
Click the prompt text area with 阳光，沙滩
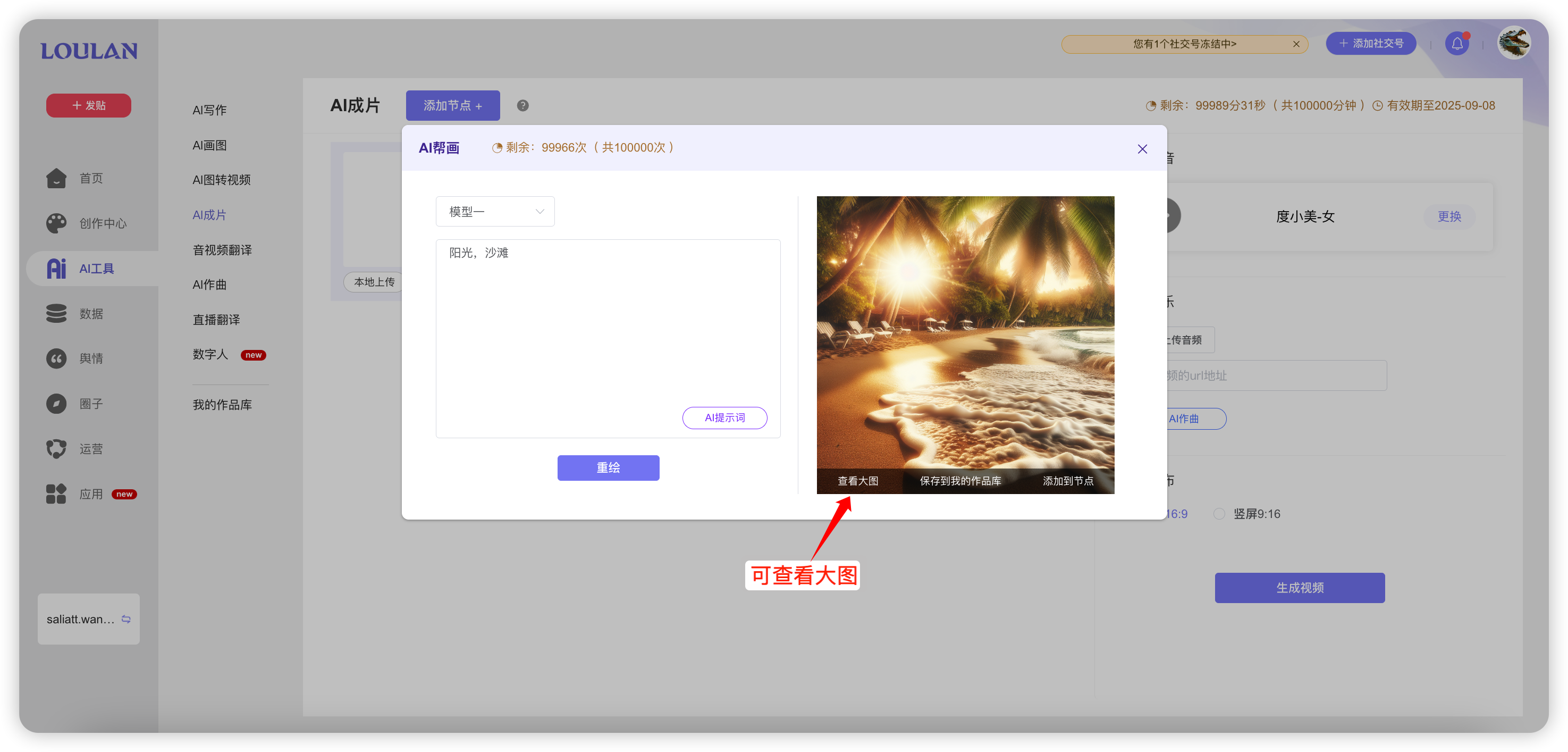608,339
